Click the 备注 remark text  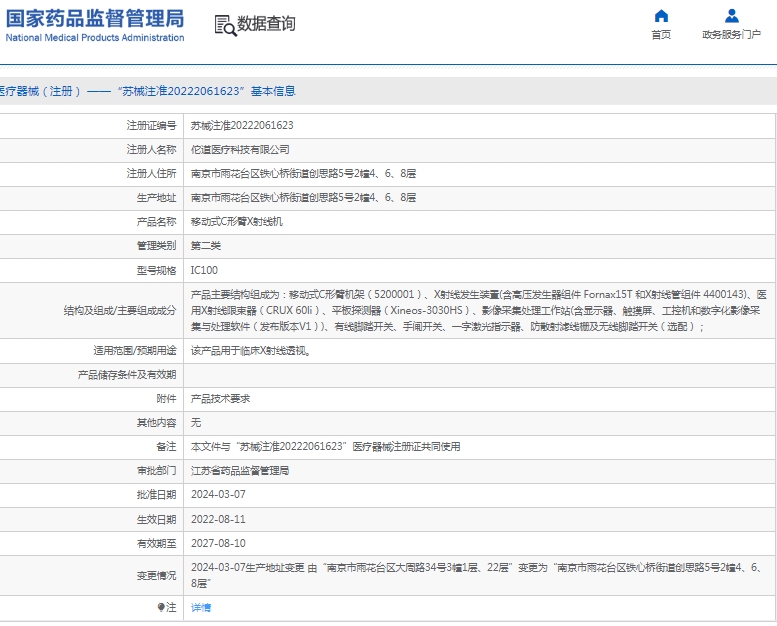[326, 447]
